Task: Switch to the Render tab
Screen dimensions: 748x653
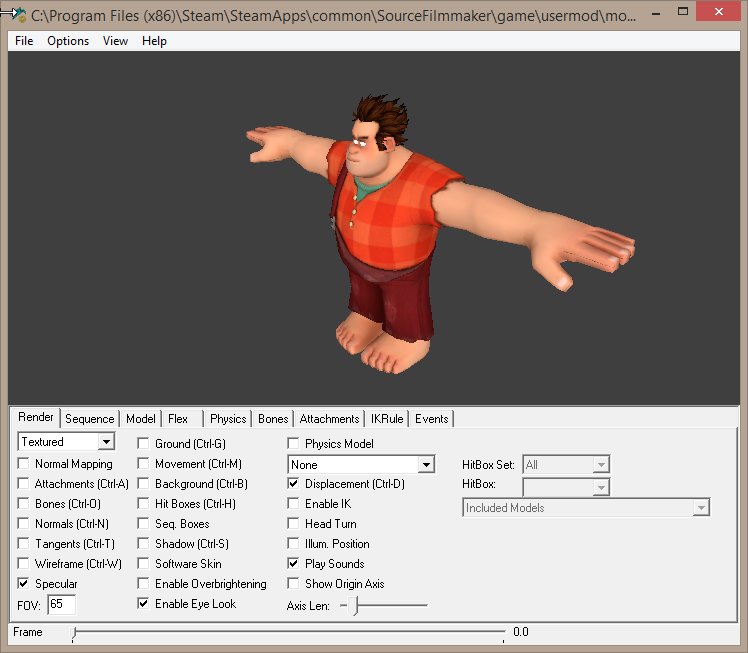Action: click(x=36, y=417)
